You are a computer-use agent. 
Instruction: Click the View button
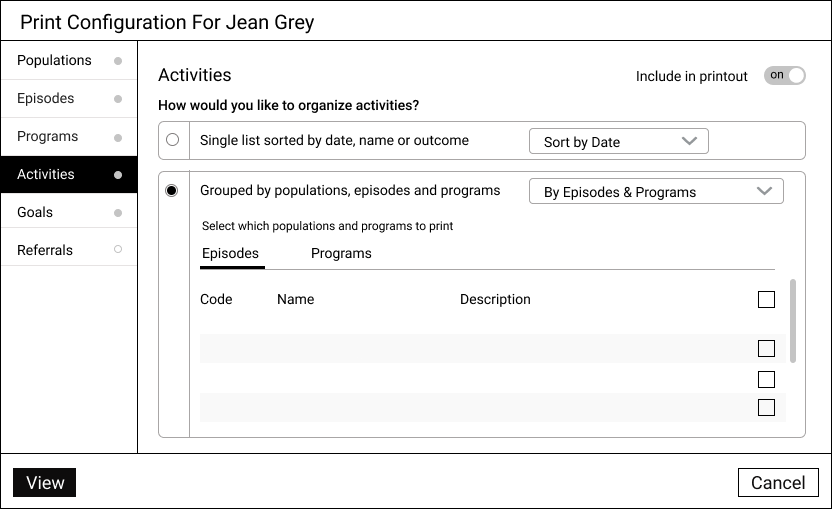45,482
